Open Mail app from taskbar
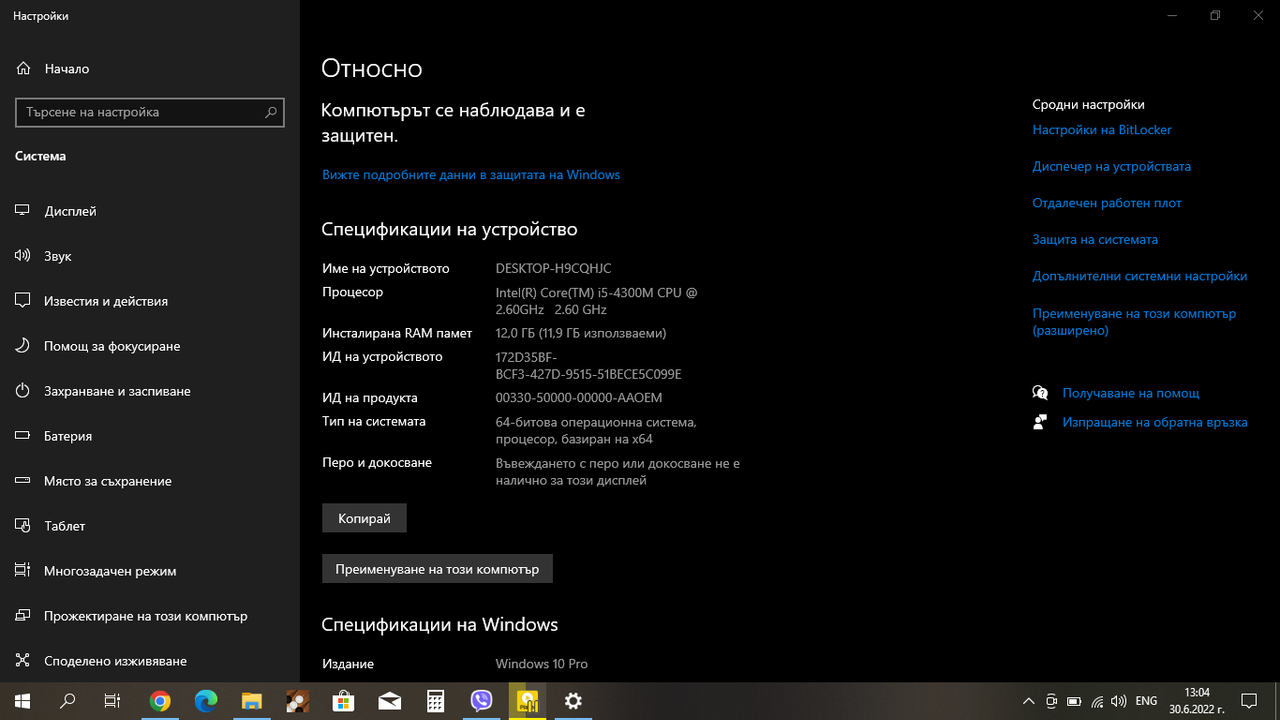 pos(390,701)
